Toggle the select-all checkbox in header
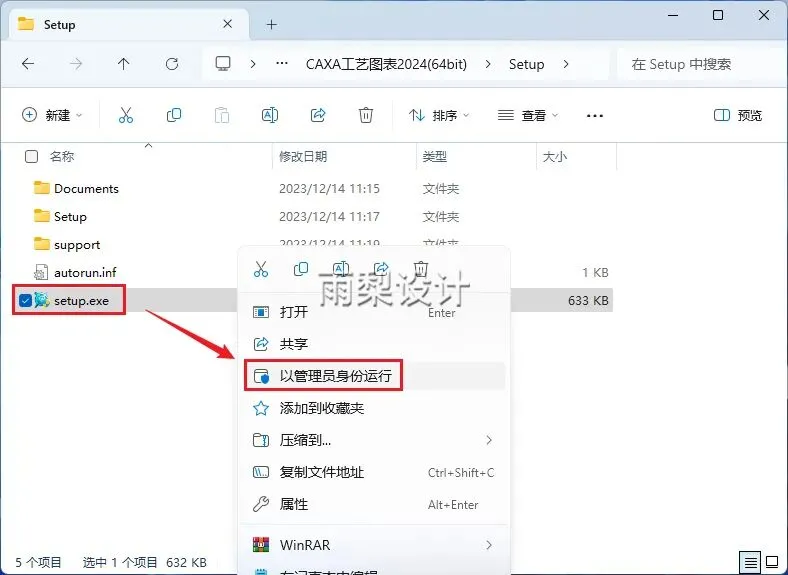The width and height of the screenshot is (788, 575). coord(31,156)
